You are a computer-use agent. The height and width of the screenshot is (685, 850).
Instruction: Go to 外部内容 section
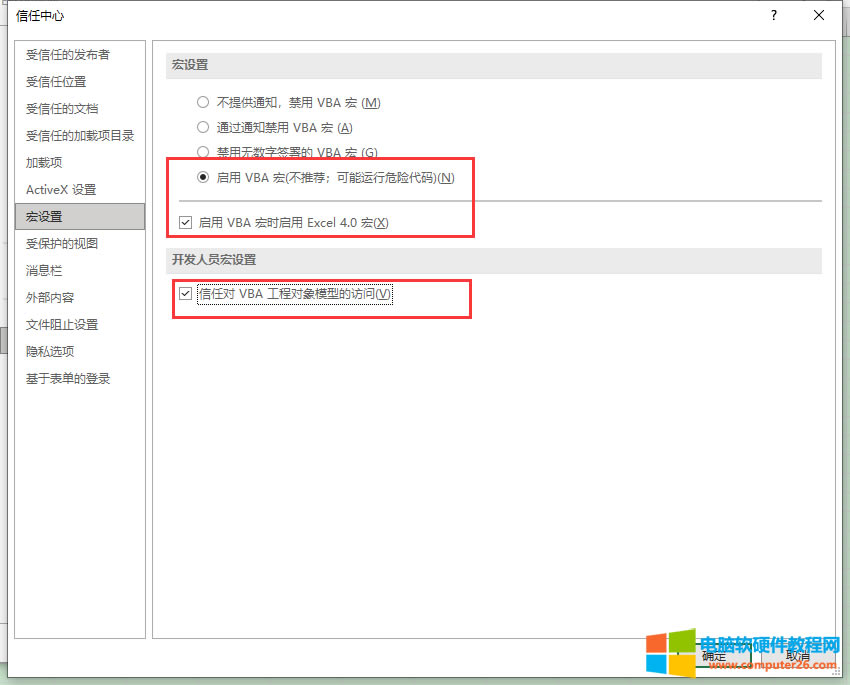(x=50, y=298)
